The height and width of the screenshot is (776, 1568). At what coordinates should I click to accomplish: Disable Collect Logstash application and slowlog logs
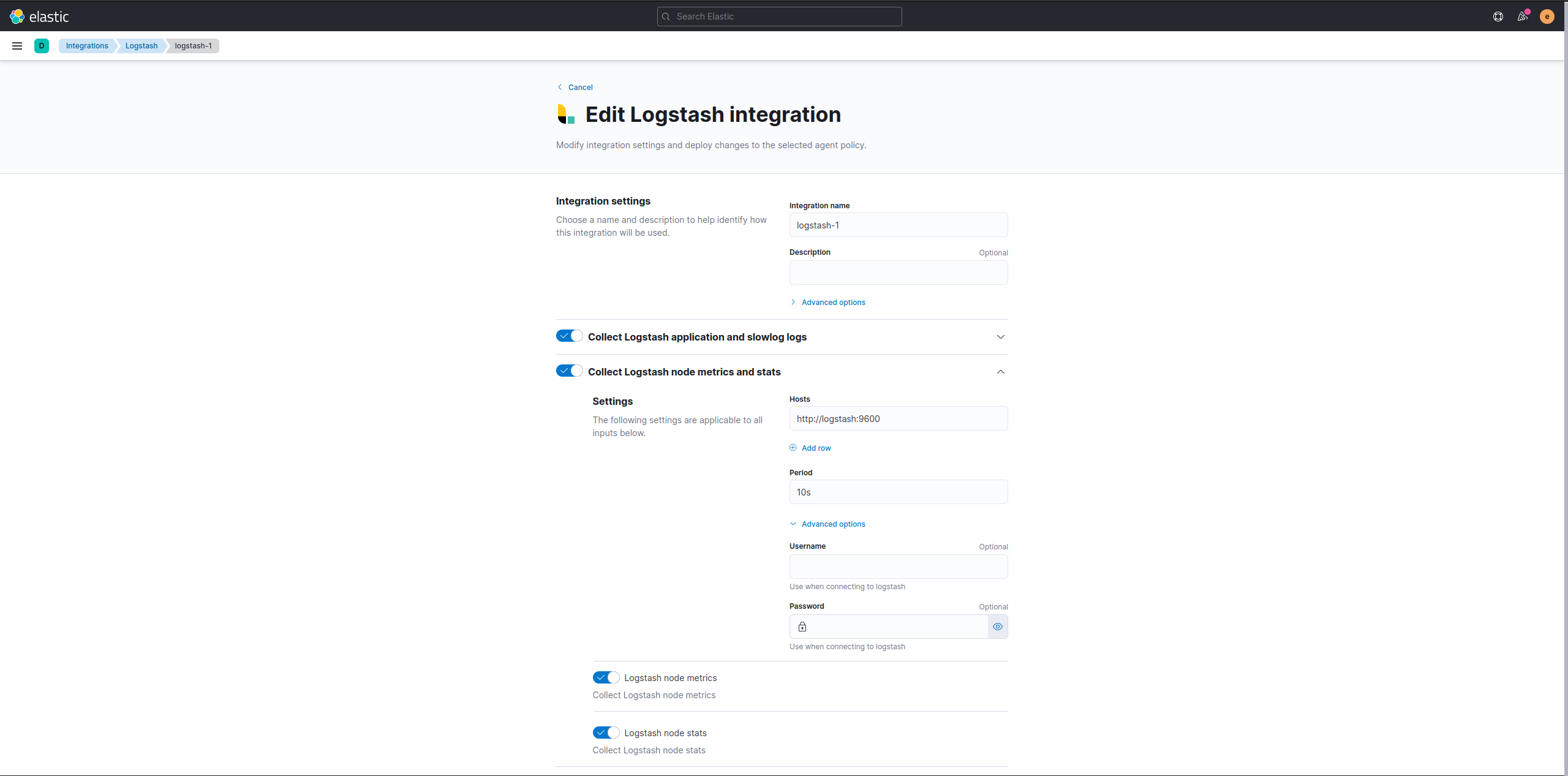point(569,336)
